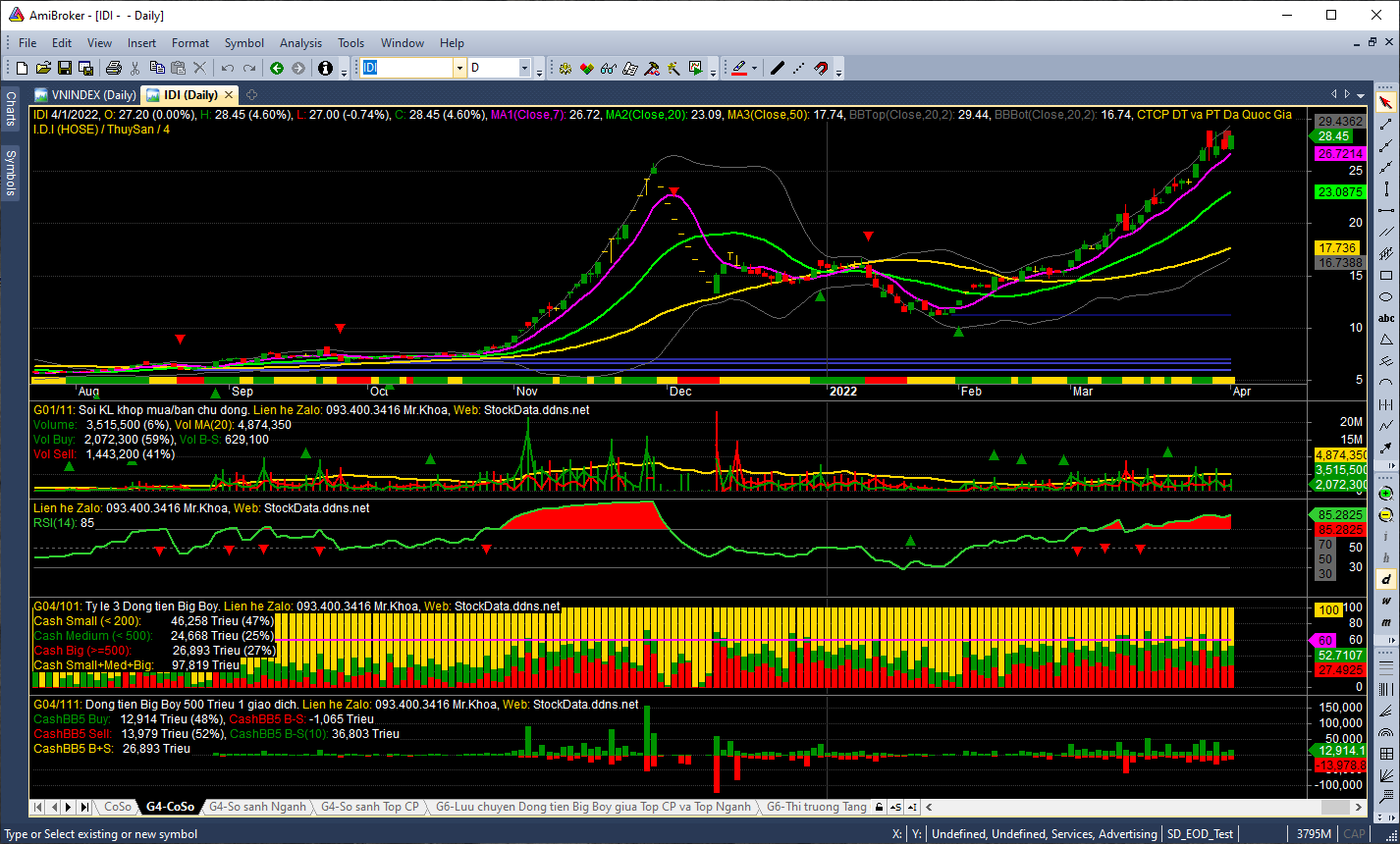Click the magenta 26.7214 price label
This screenshot has height=844, width=1400.
1339,154
